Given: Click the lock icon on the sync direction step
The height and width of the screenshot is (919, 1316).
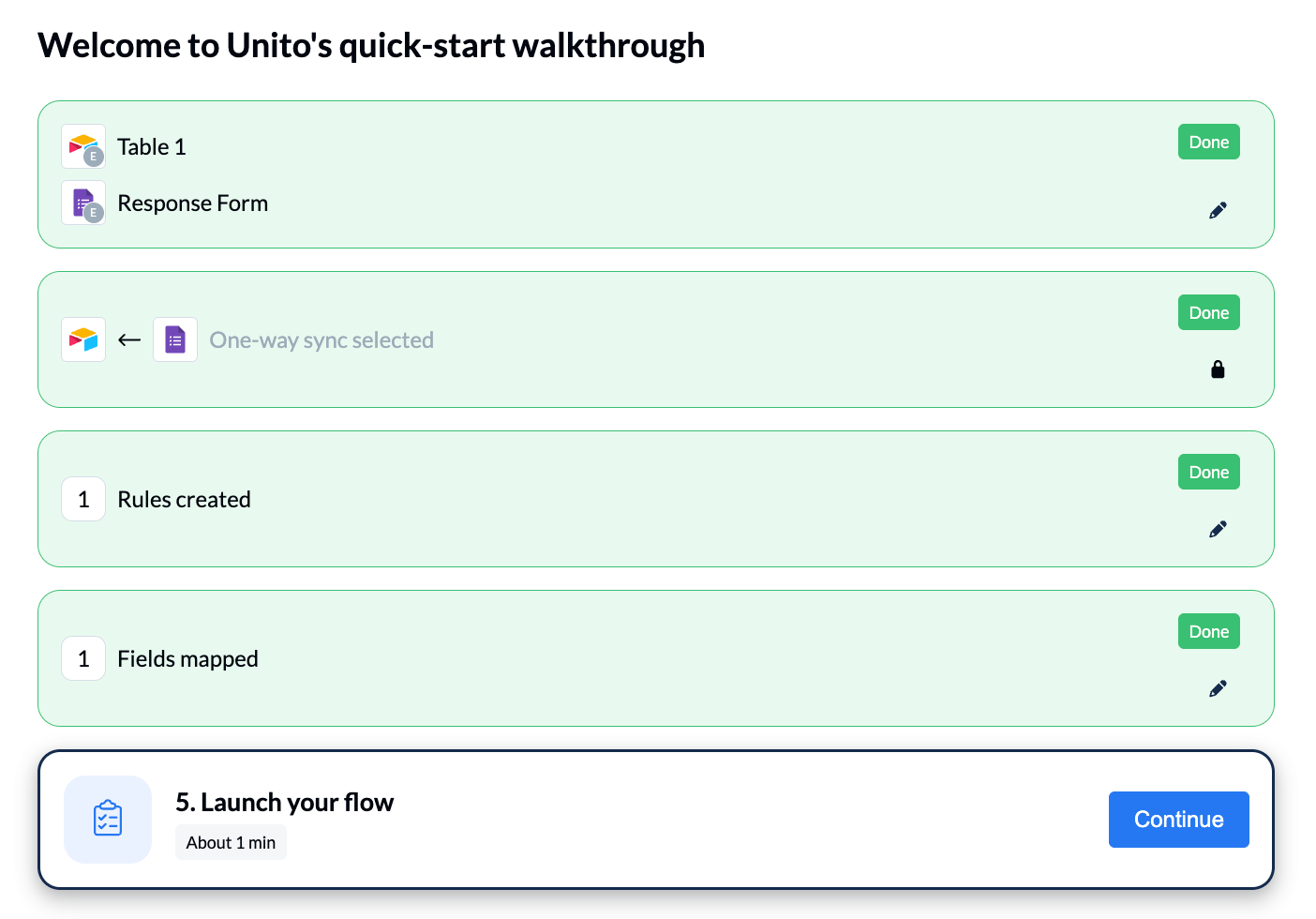Looking at the screenshot, I should point(1218,369).
